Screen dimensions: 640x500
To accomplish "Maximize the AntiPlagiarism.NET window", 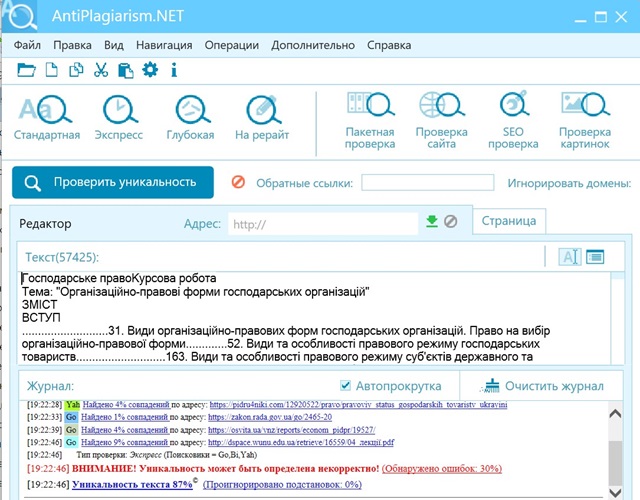I will (x=600, y=17).
